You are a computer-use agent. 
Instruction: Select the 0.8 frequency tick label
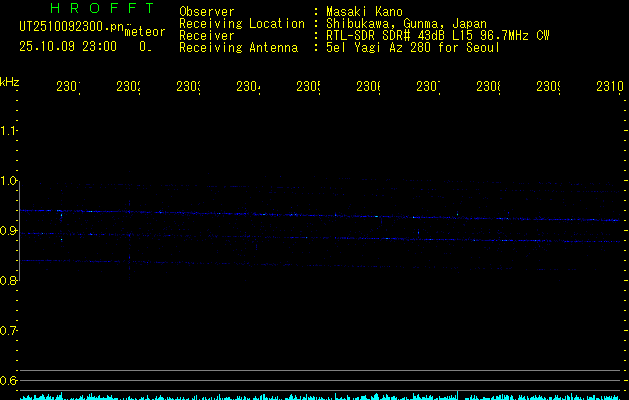[x=9, y=281]
